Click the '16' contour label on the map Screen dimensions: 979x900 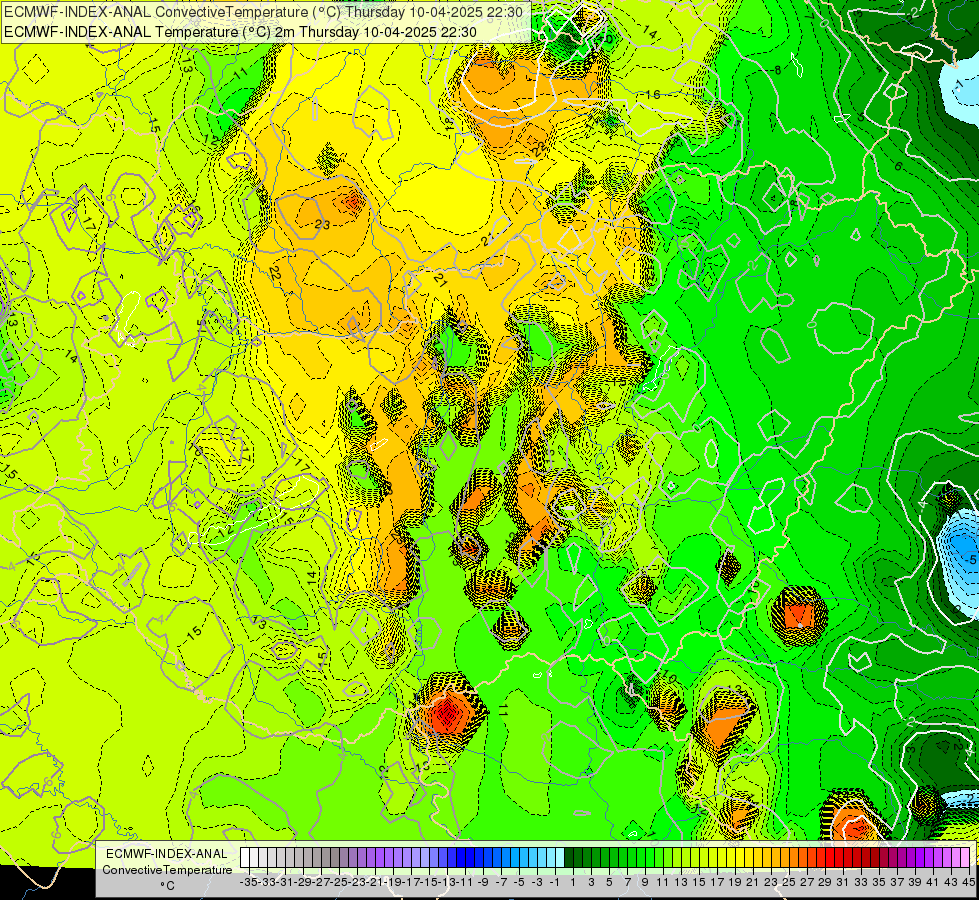[x=653, y=94]
